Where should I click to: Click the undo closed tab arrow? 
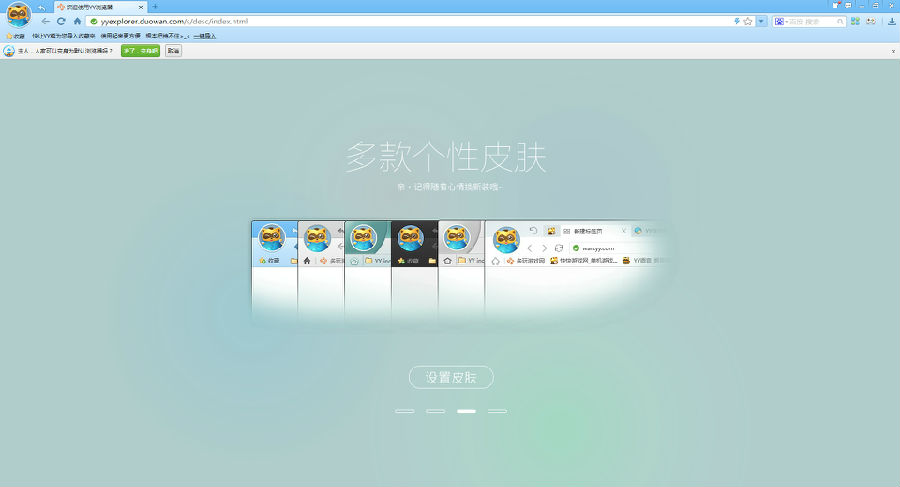[x=41, y=7]
